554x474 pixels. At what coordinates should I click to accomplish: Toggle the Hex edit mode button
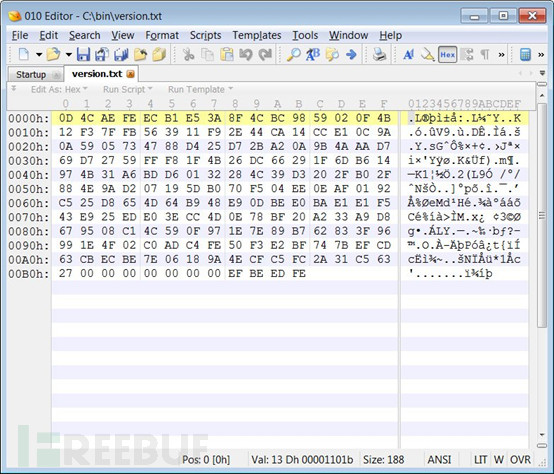click(x=447, y=54)
